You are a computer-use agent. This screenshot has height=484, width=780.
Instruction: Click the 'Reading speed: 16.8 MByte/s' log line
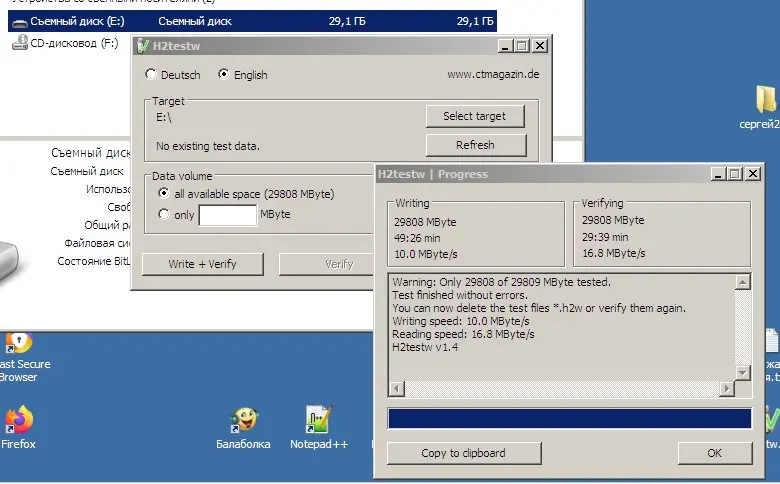pyautogui.click(x=463, y=334)
